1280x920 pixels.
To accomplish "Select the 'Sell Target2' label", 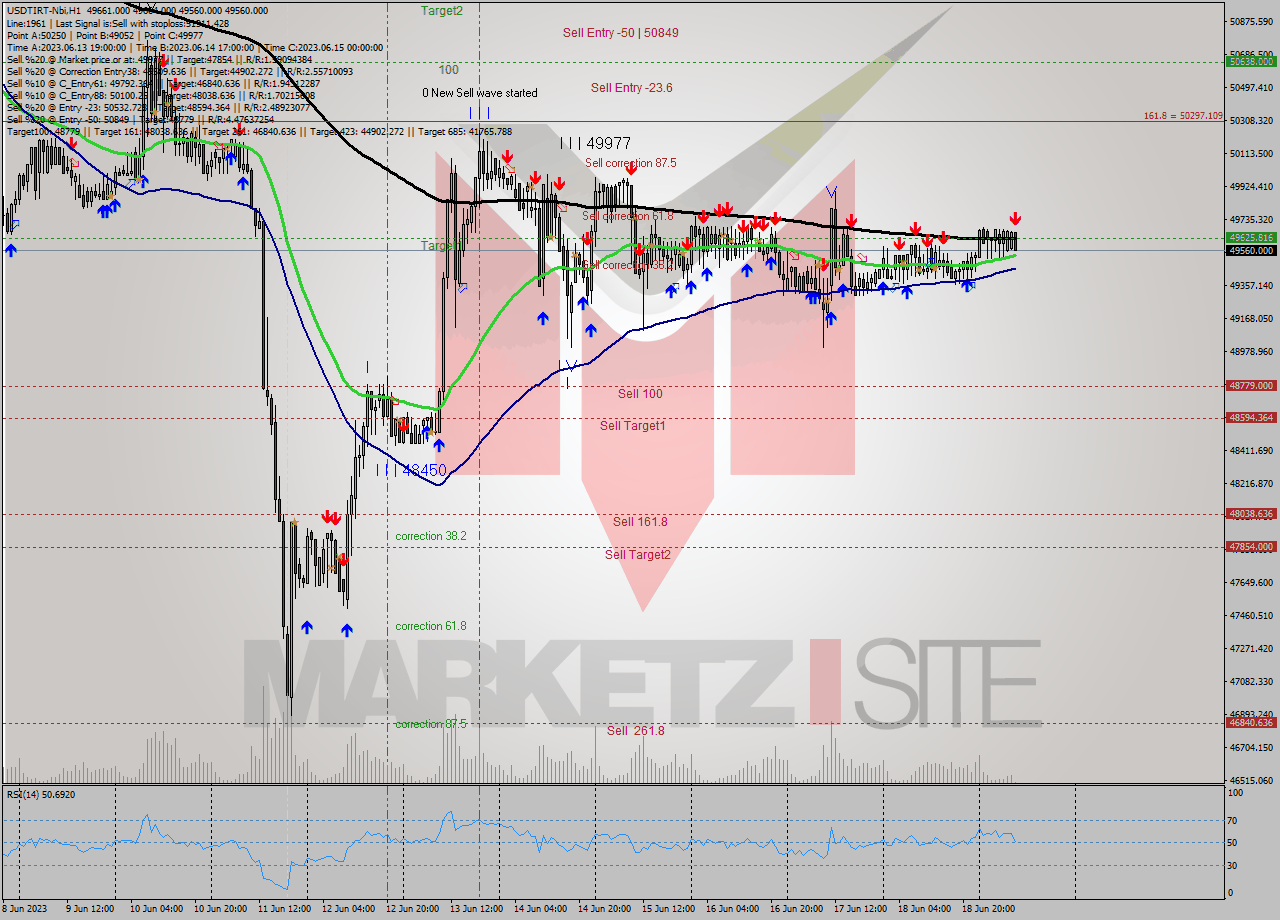I will (637, 555).
